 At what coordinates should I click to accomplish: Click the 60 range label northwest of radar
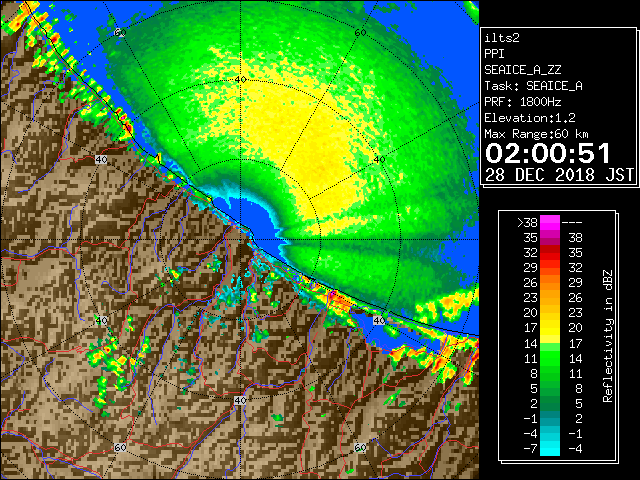pos(120,32)
